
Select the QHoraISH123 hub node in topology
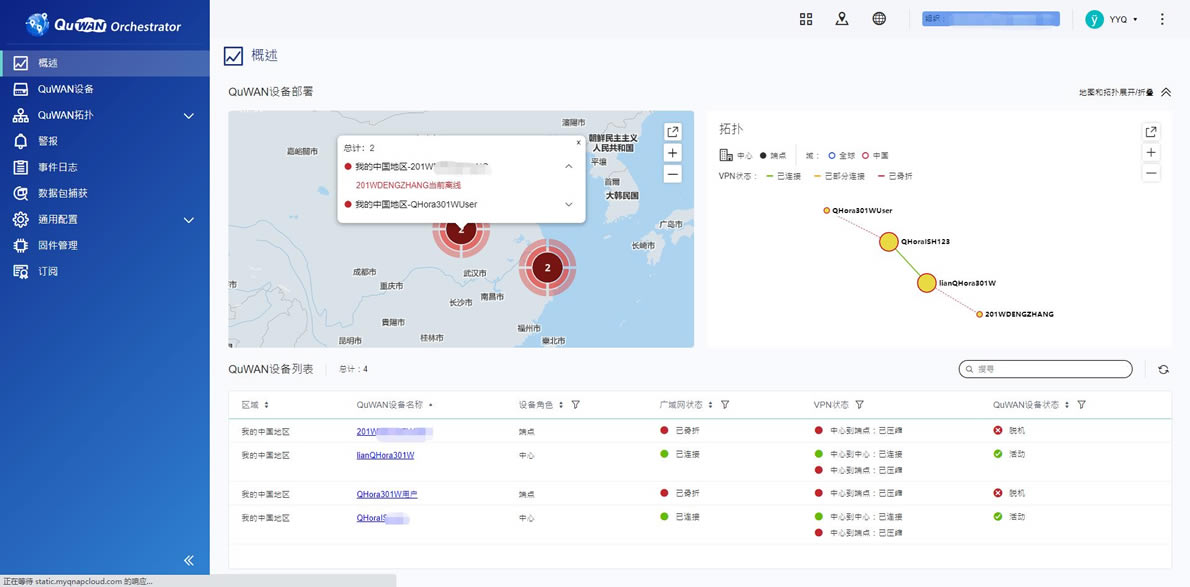click(889, 242)
